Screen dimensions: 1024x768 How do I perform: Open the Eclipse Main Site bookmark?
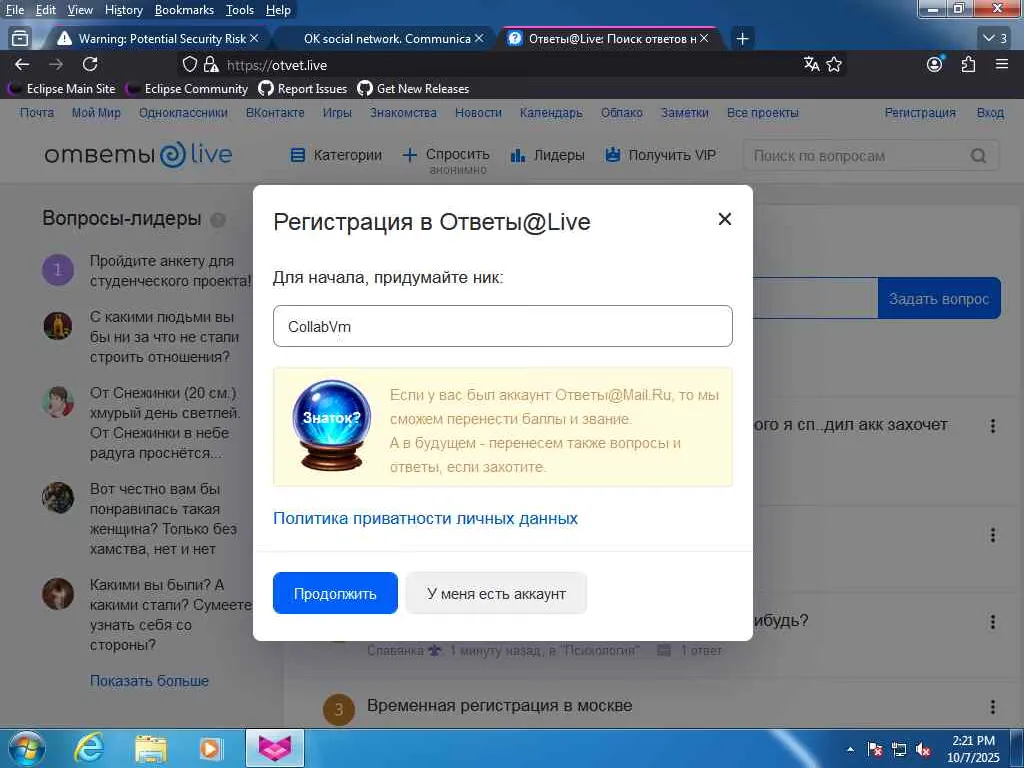pos(62,88)
